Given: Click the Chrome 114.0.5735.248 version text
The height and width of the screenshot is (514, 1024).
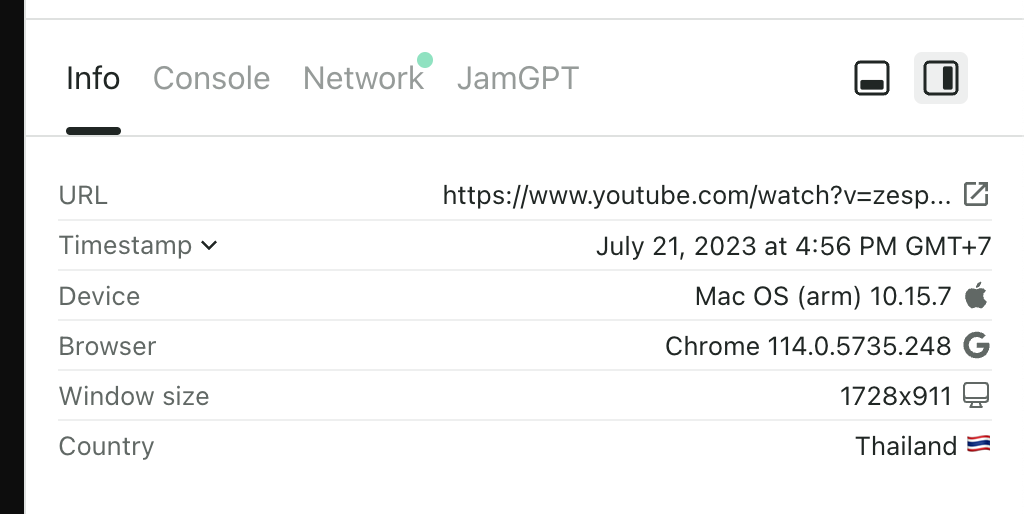Looking at the screenshot, I should click(807, 346).
